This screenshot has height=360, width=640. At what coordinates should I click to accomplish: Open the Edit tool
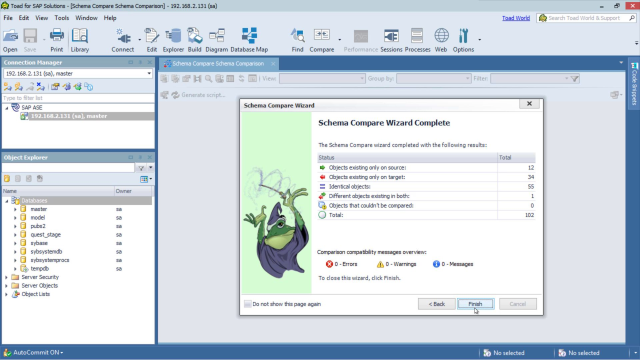[152, 40]
